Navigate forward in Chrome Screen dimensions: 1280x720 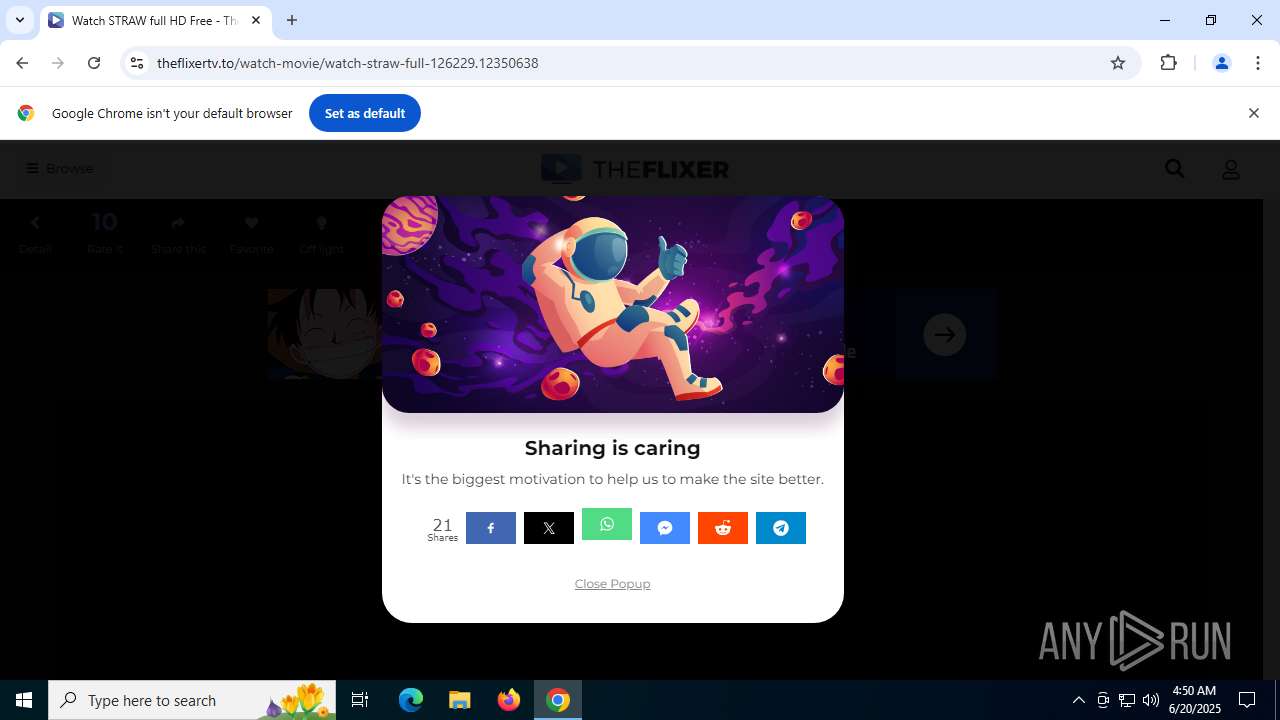click(x=58, y=63)
